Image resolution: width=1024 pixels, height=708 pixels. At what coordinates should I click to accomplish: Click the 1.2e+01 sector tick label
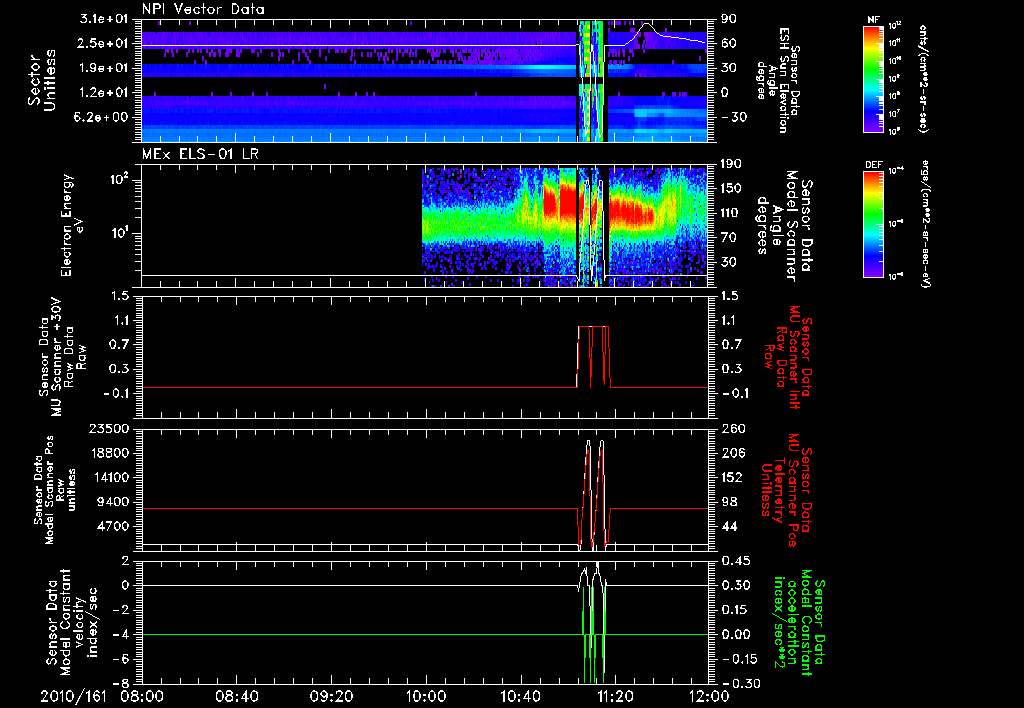coord(106,93)
